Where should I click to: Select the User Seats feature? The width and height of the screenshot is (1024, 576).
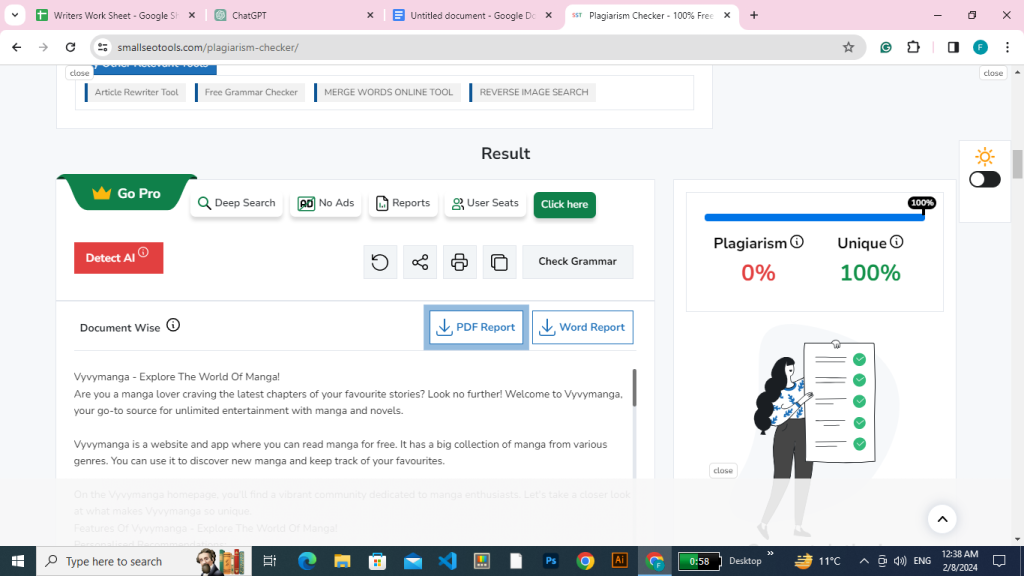pyautogui.click(x=485, y=204)
